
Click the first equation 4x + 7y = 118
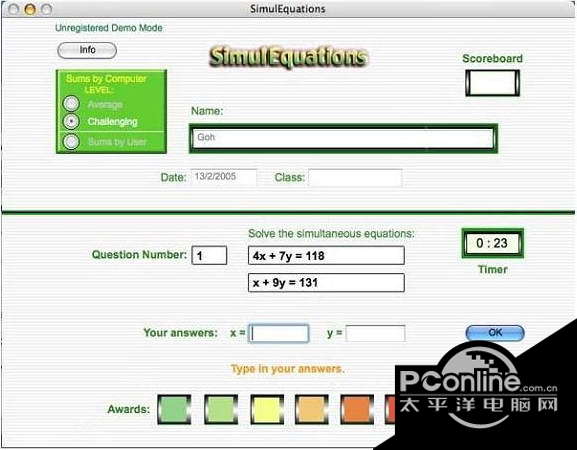click(326, 255)
